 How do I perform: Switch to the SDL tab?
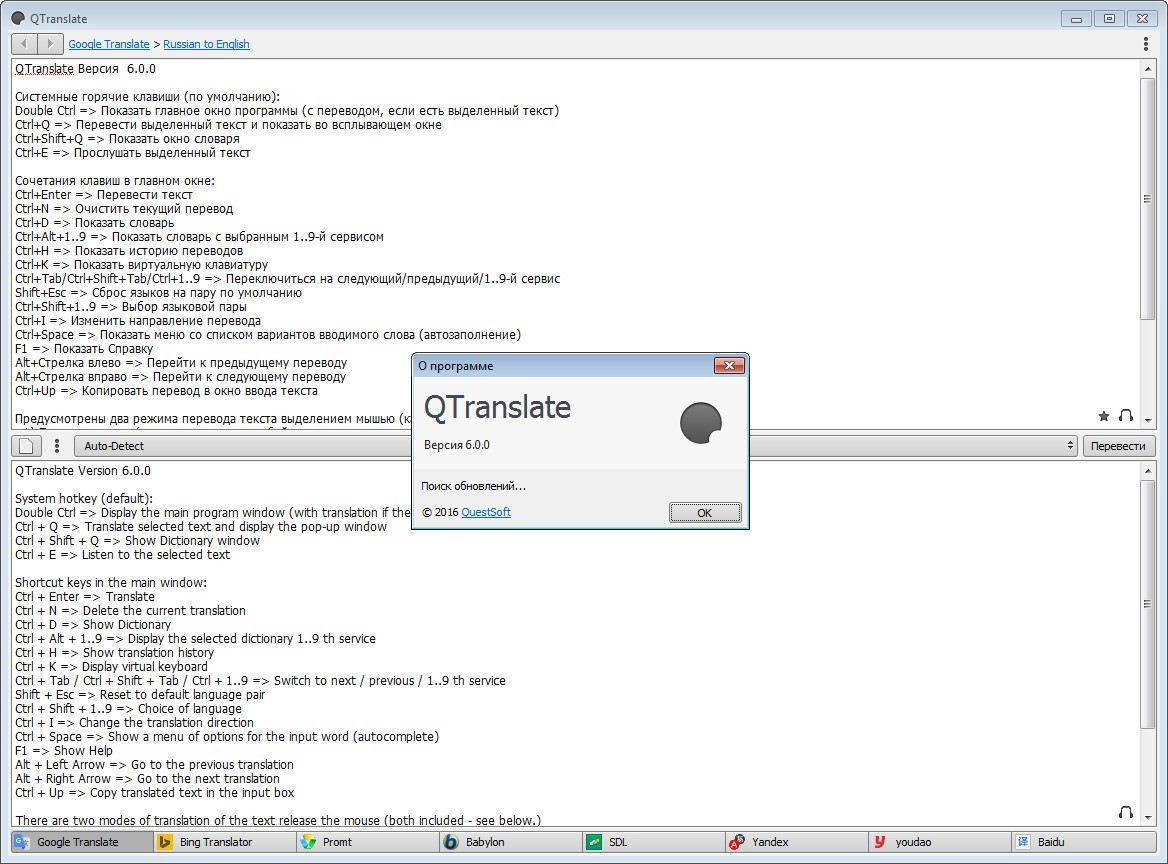click(x=654, y=842)
